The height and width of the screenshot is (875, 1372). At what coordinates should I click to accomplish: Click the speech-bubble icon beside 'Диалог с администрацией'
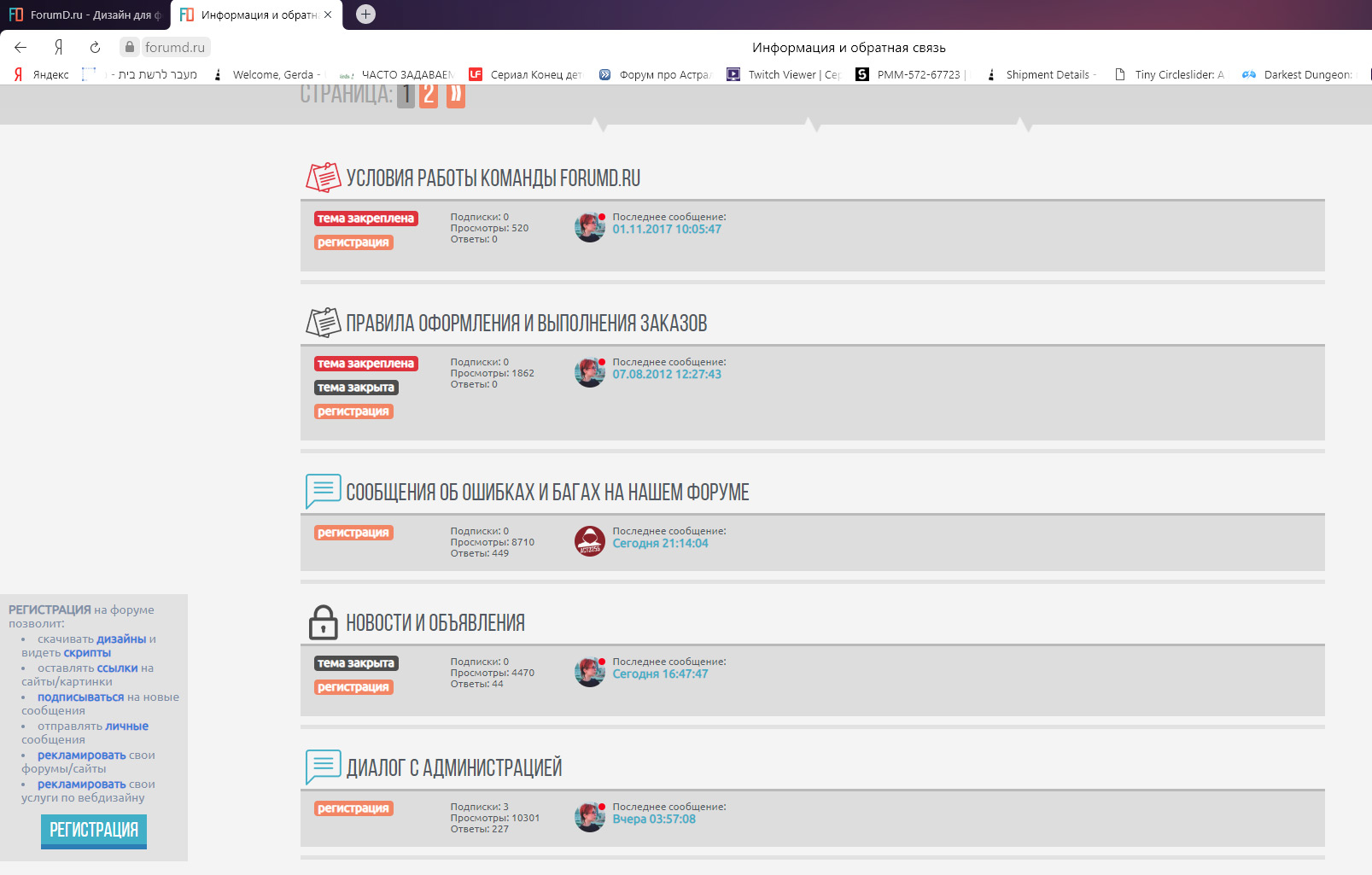(324, 767)
